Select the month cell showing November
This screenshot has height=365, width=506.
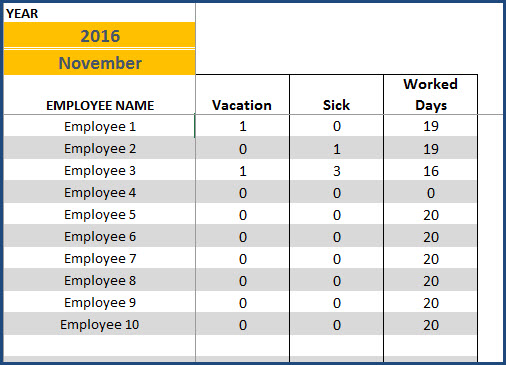(x=100, y=63)
